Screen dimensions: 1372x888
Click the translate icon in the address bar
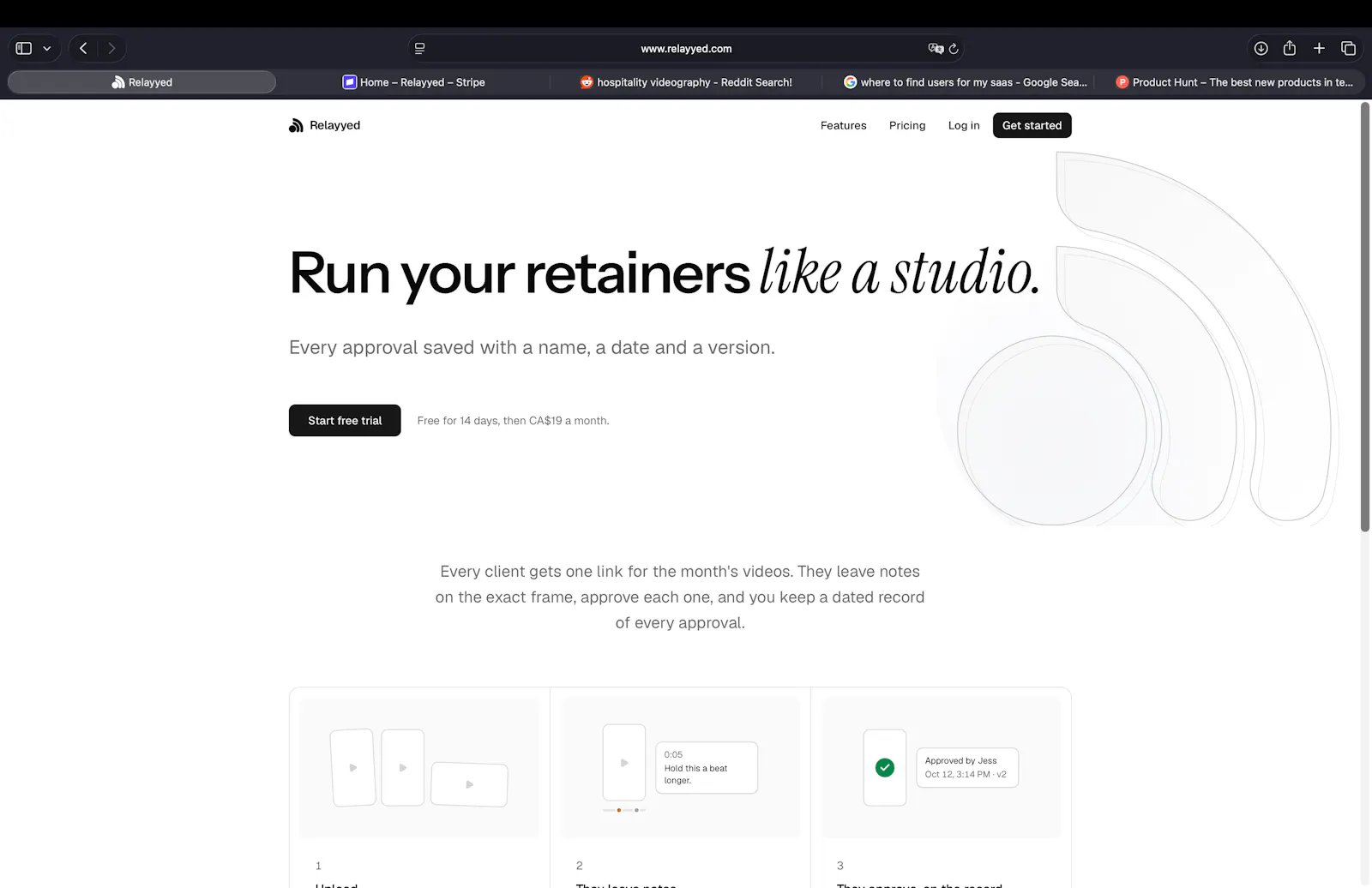[x=936, y=49]
